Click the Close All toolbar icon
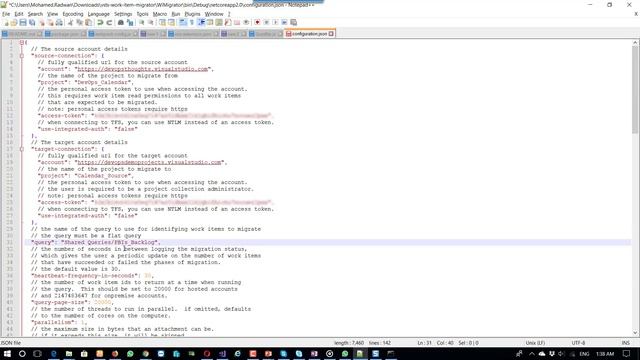Screen dimensions: 640x360 pyautogui.click(x=51, y=22)
